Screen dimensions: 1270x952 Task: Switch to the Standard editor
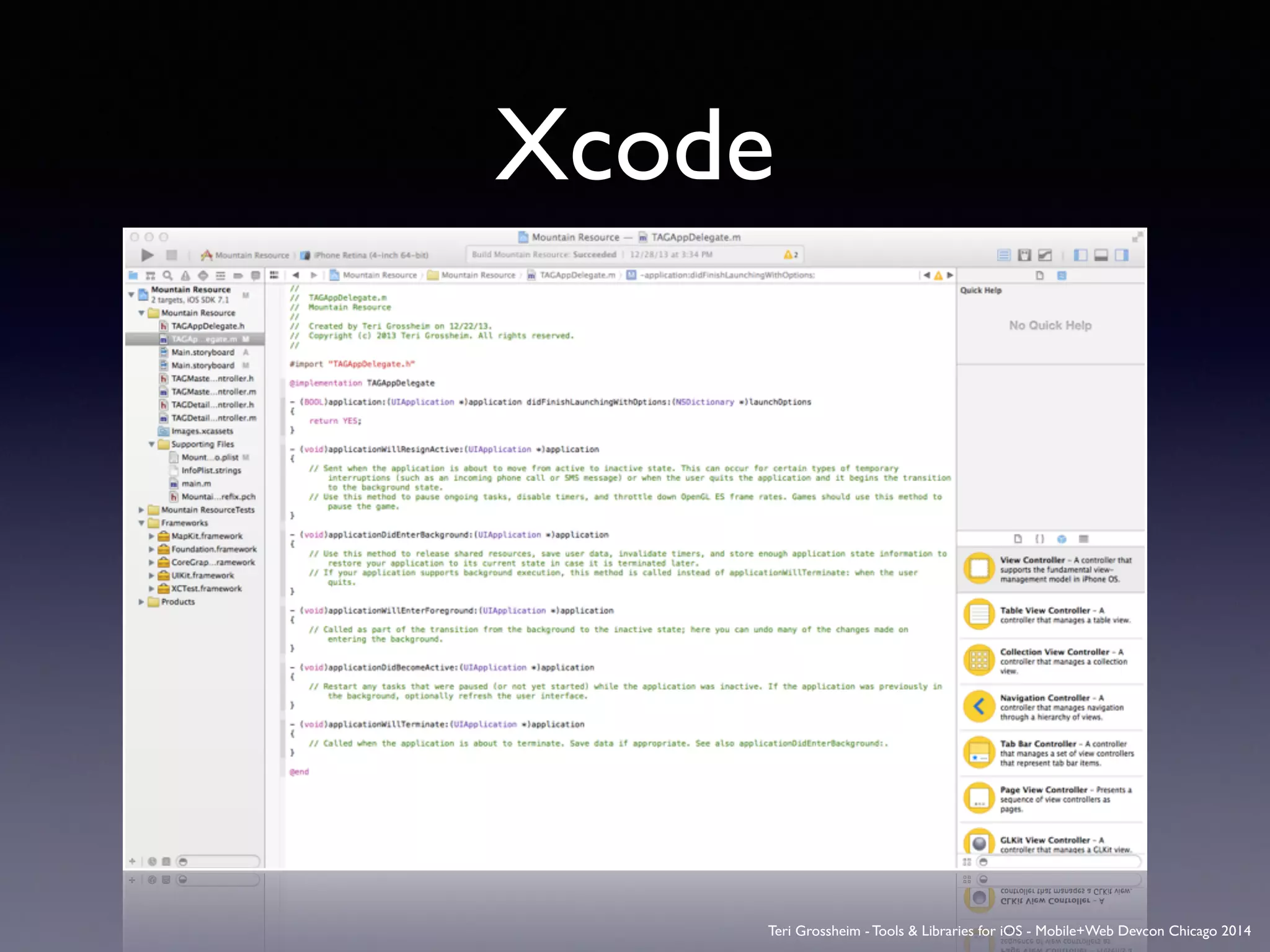(1004, 255)
